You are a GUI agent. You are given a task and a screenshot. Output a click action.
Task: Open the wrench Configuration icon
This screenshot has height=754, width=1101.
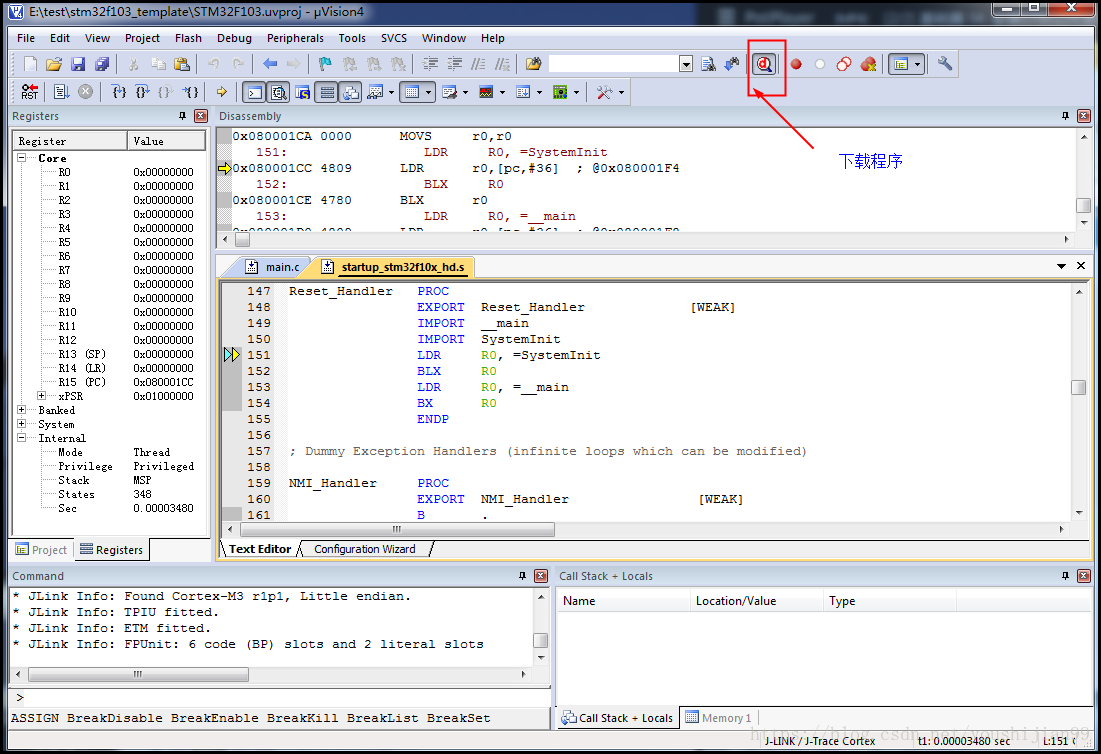pos(944,64)
